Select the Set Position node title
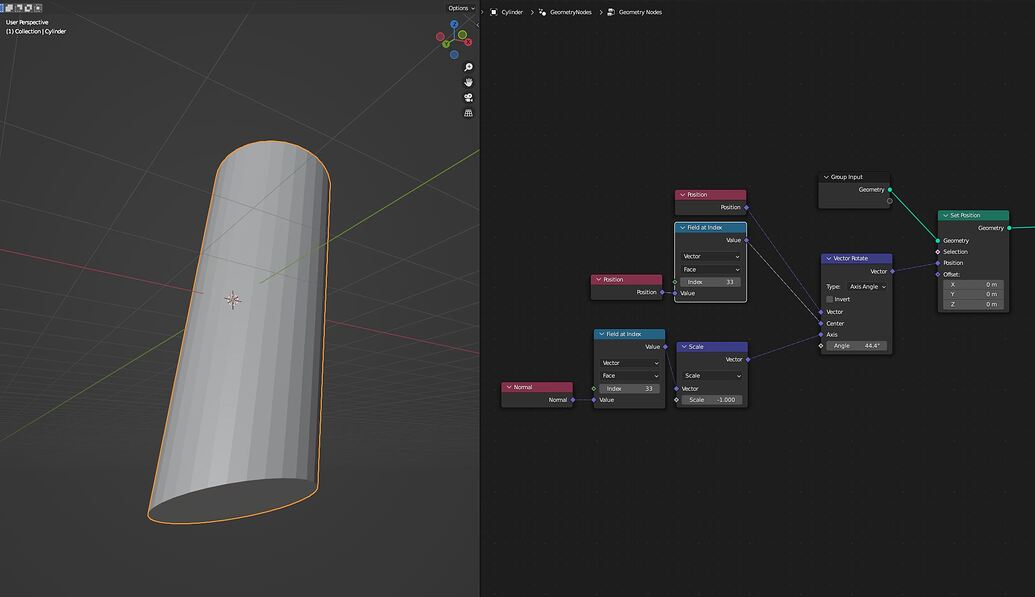Viewport: 1035px width, 597px height. point(965,215)
